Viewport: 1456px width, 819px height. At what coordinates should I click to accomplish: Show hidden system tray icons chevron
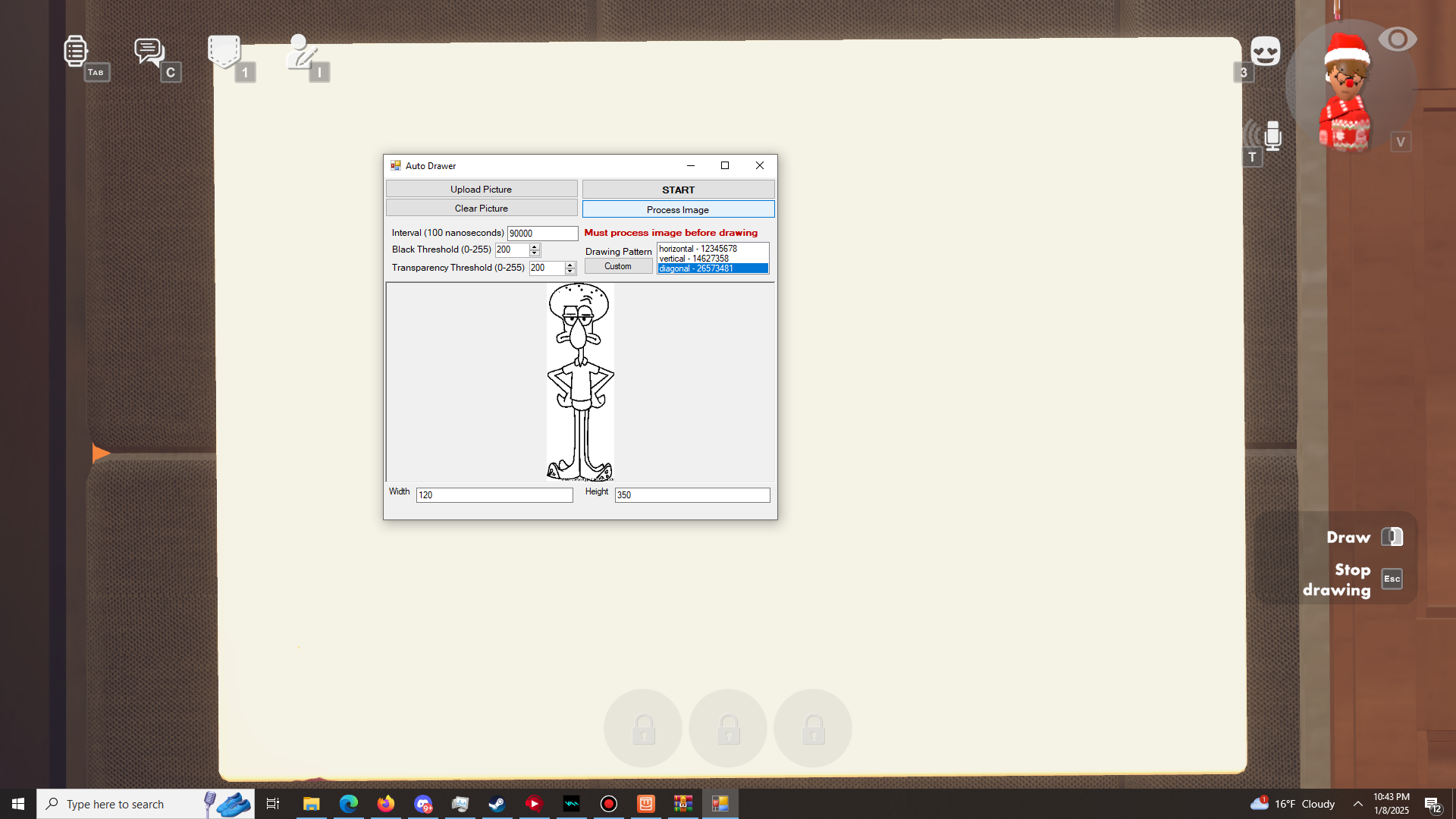coord(1358,804)
